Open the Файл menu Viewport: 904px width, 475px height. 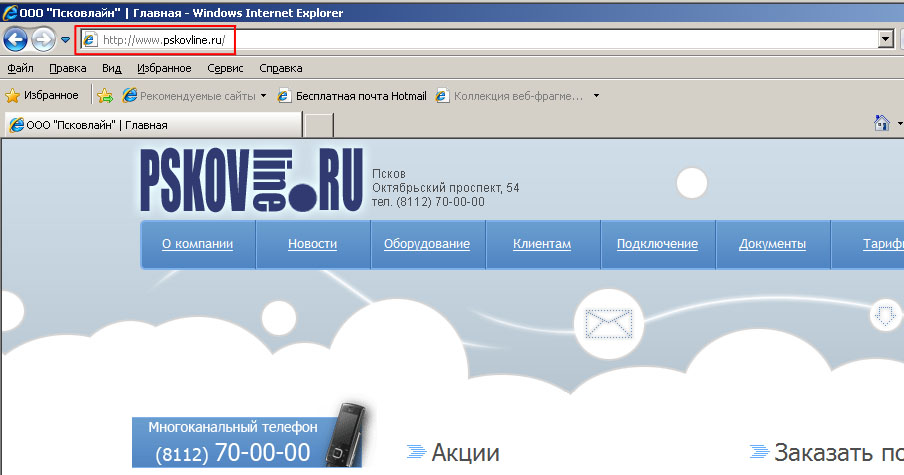pyautogui.click(x=20, y=68)
